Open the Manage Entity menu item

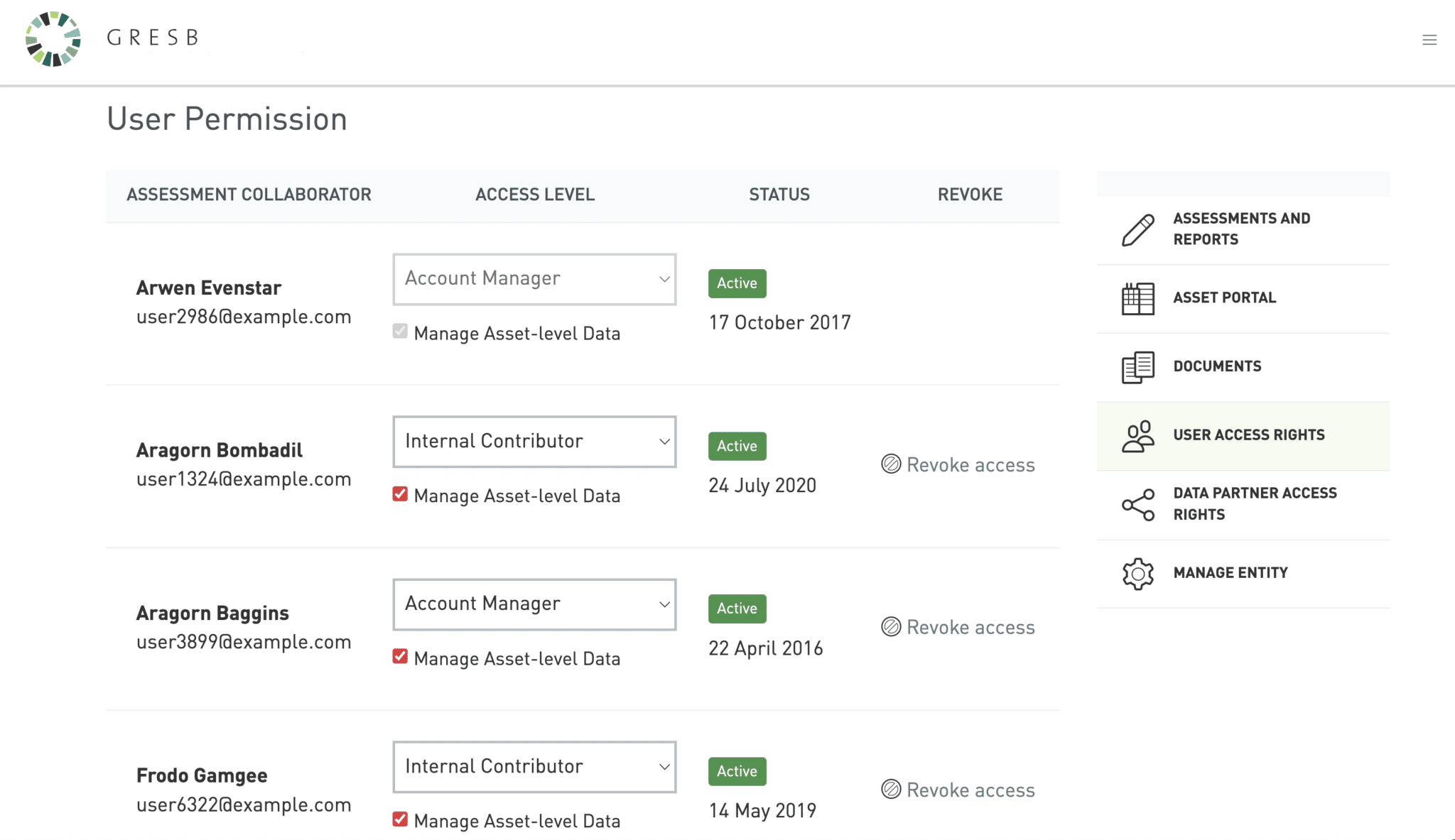[1230, 573]
